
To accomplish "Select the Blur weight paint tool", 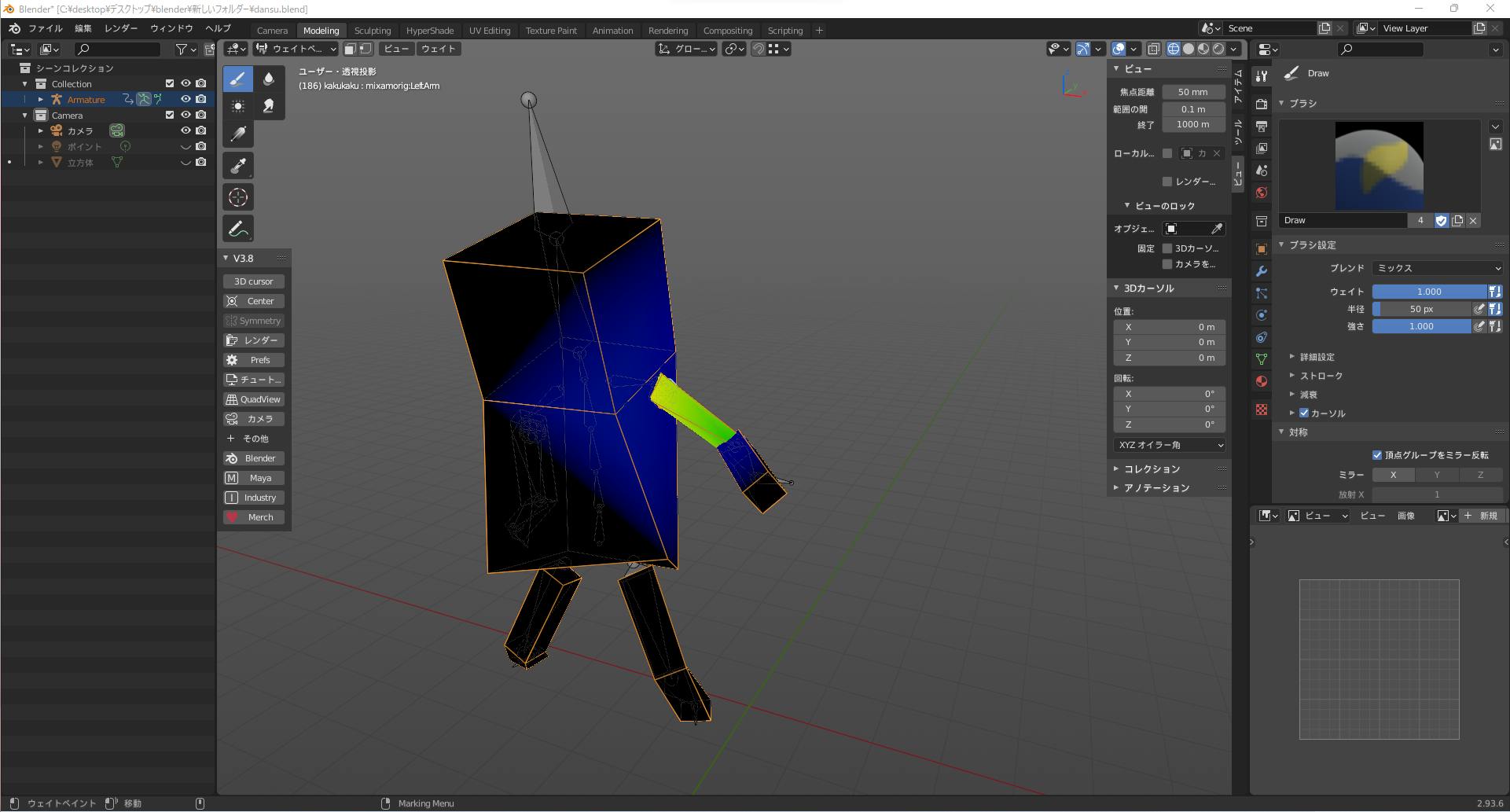I will (x=269, y=79).
